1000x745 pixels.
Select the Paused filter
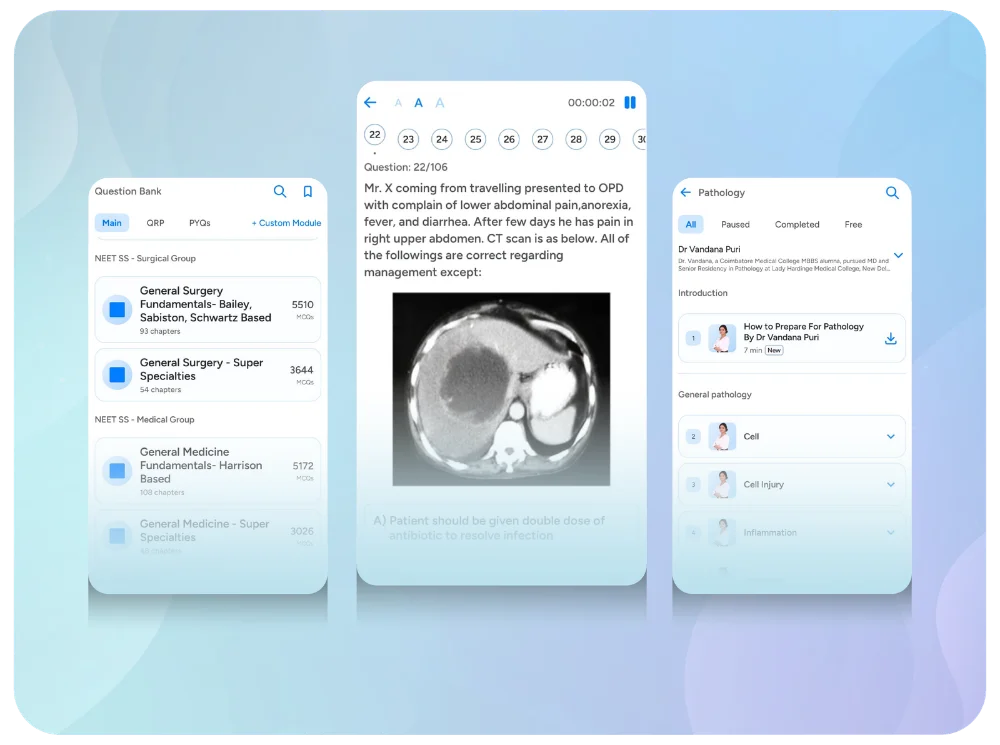735,225
